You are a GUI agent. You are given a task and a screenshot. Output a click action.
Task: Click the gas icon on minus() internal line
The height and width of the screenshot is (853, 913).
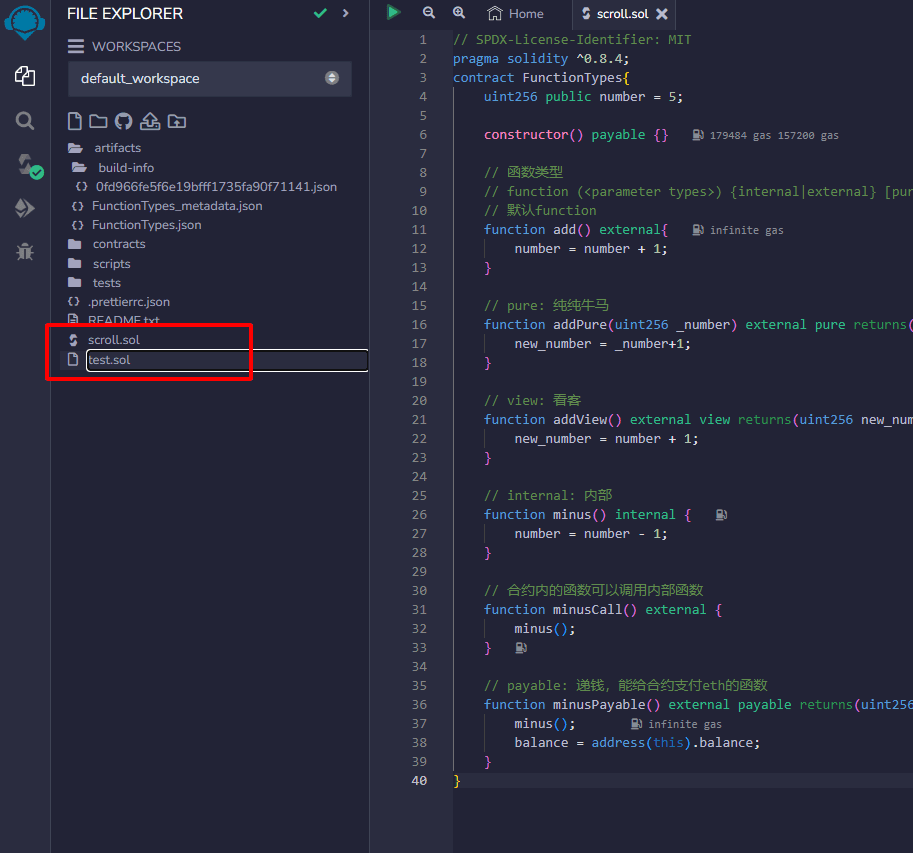click(x=721, y=515)
